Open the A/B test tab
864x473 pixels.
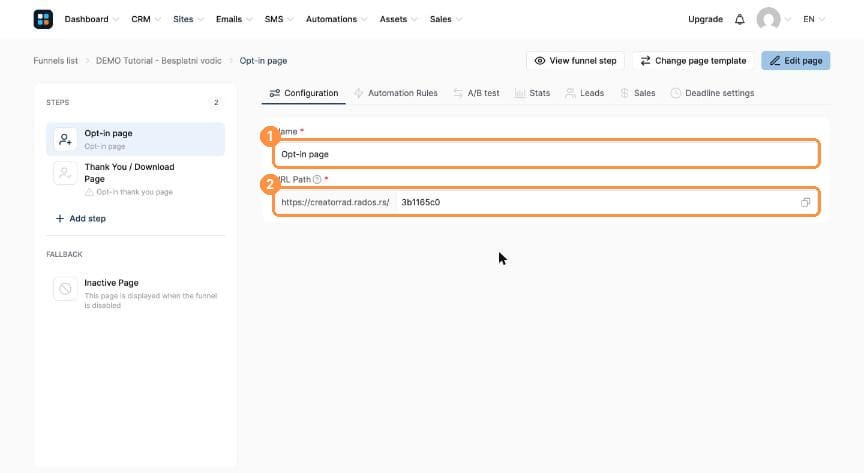tap(477, 93)
